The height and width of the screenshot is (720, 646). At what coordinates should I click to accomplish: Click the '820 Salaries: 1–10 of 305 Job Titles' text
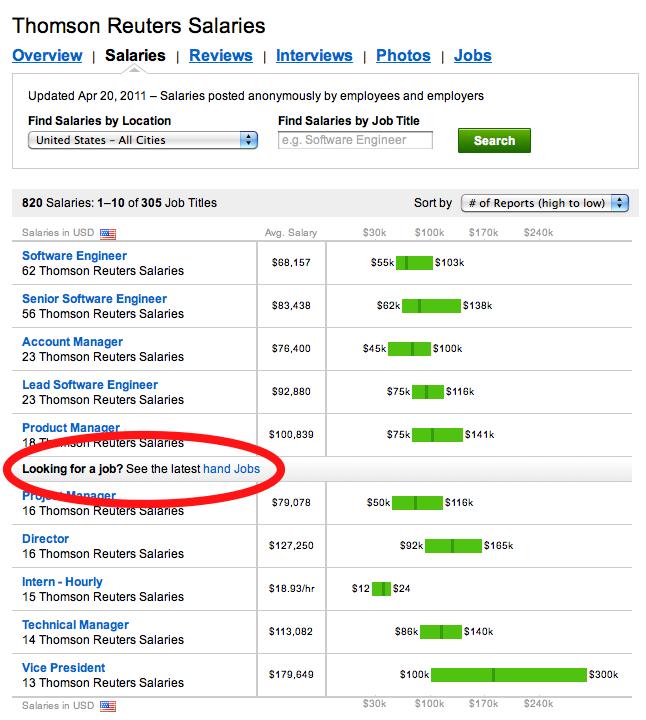pos(119,203)
